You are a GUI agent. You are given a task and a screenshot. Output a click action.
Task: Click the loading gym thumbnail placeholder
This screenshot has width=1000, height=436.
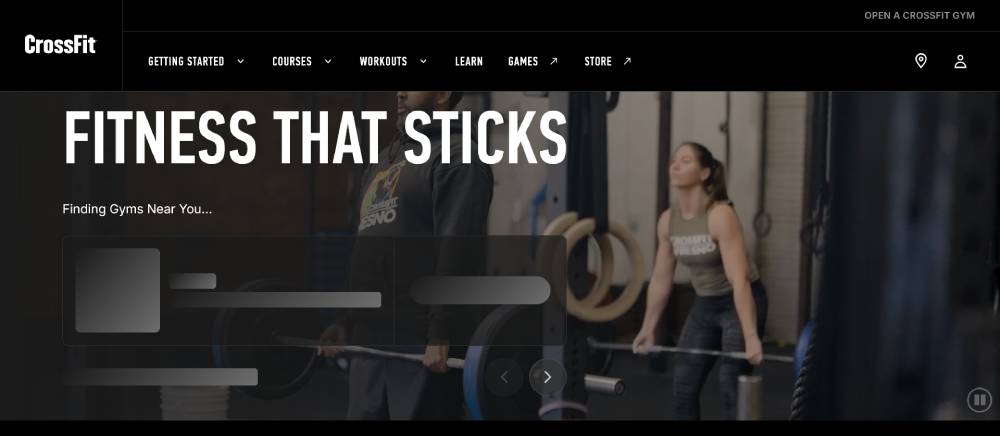tap(118, 290)
